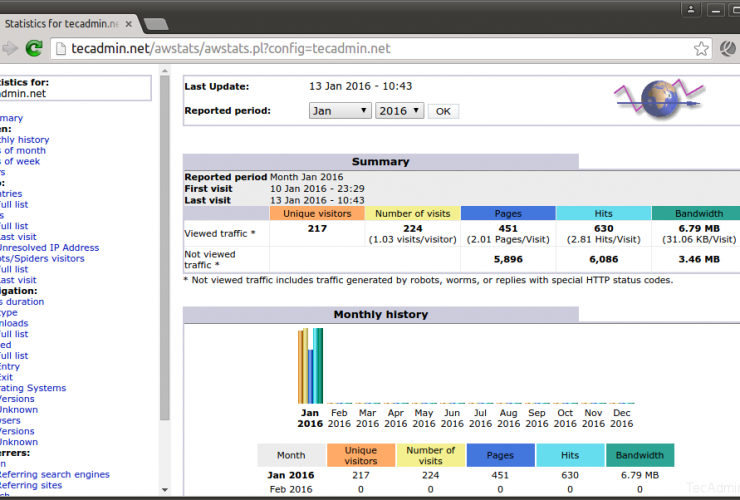This screenshot has height=500, width=740.
Task: Bookmark this page with the star icon
Action: point(701,48)
